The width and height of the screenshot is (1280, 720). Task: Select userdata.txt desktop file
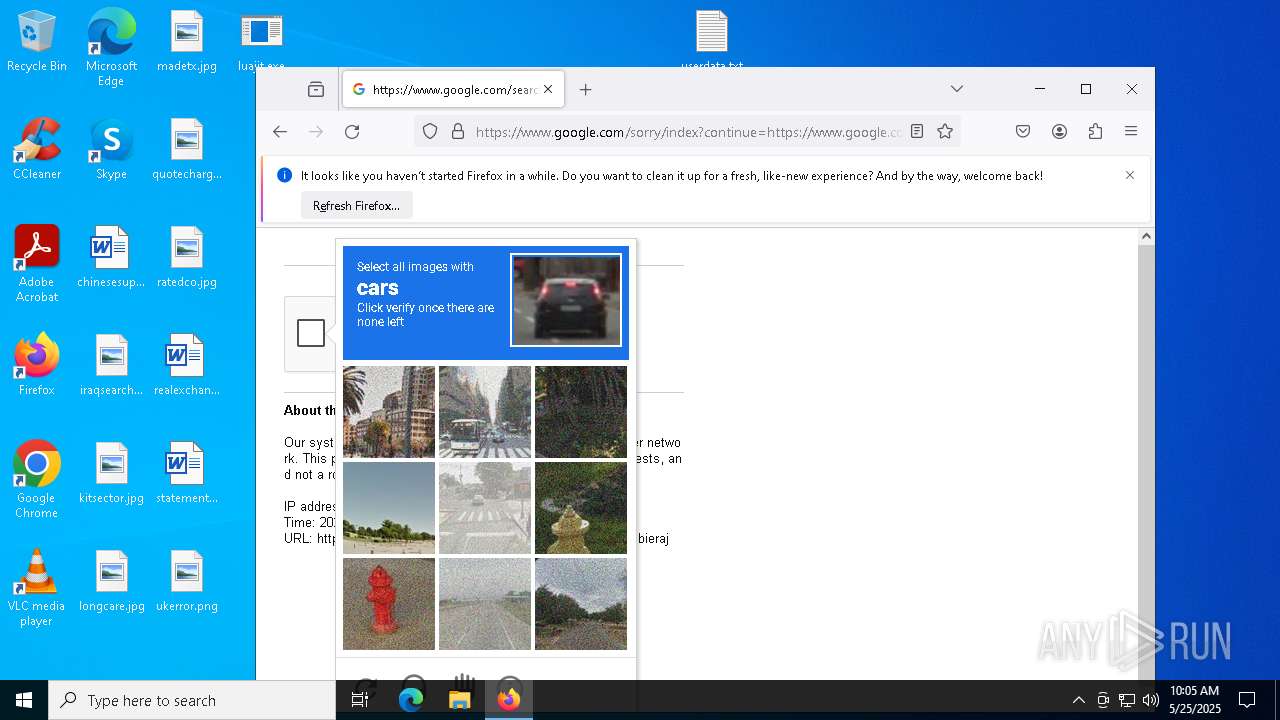(x=712, y=41)
